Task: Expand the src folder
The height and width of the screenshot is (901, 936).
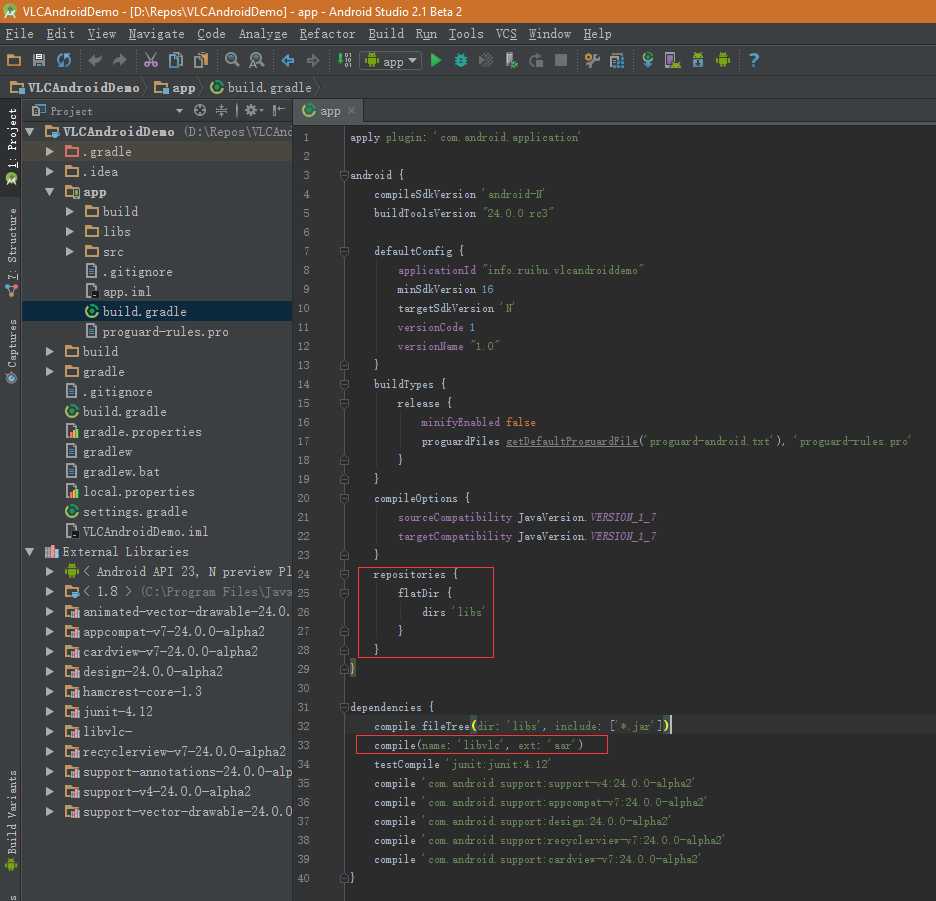Action: 70,251
